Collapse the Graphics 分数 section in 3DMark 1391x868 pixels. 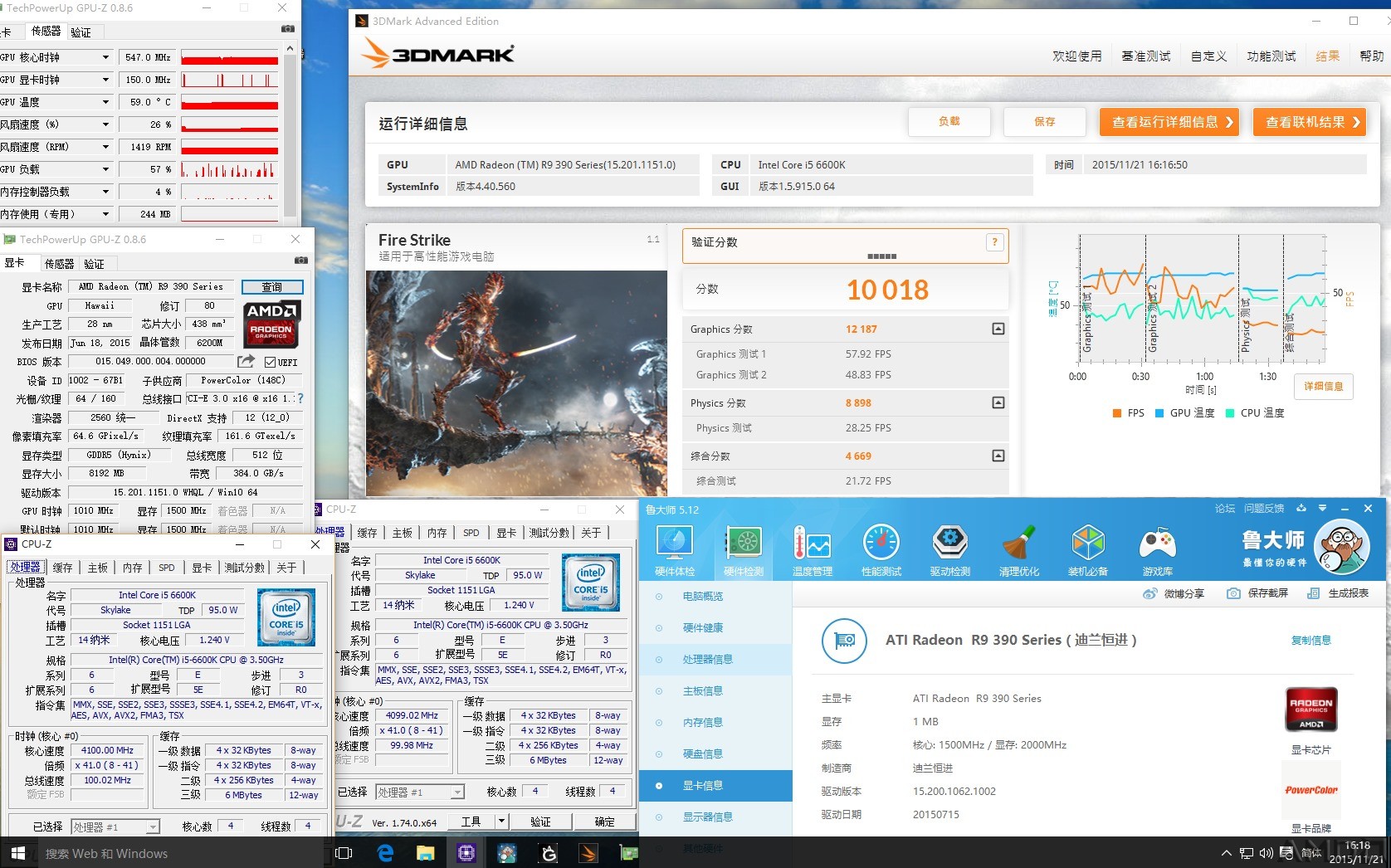pyautogui.click(x=998, y=329)
